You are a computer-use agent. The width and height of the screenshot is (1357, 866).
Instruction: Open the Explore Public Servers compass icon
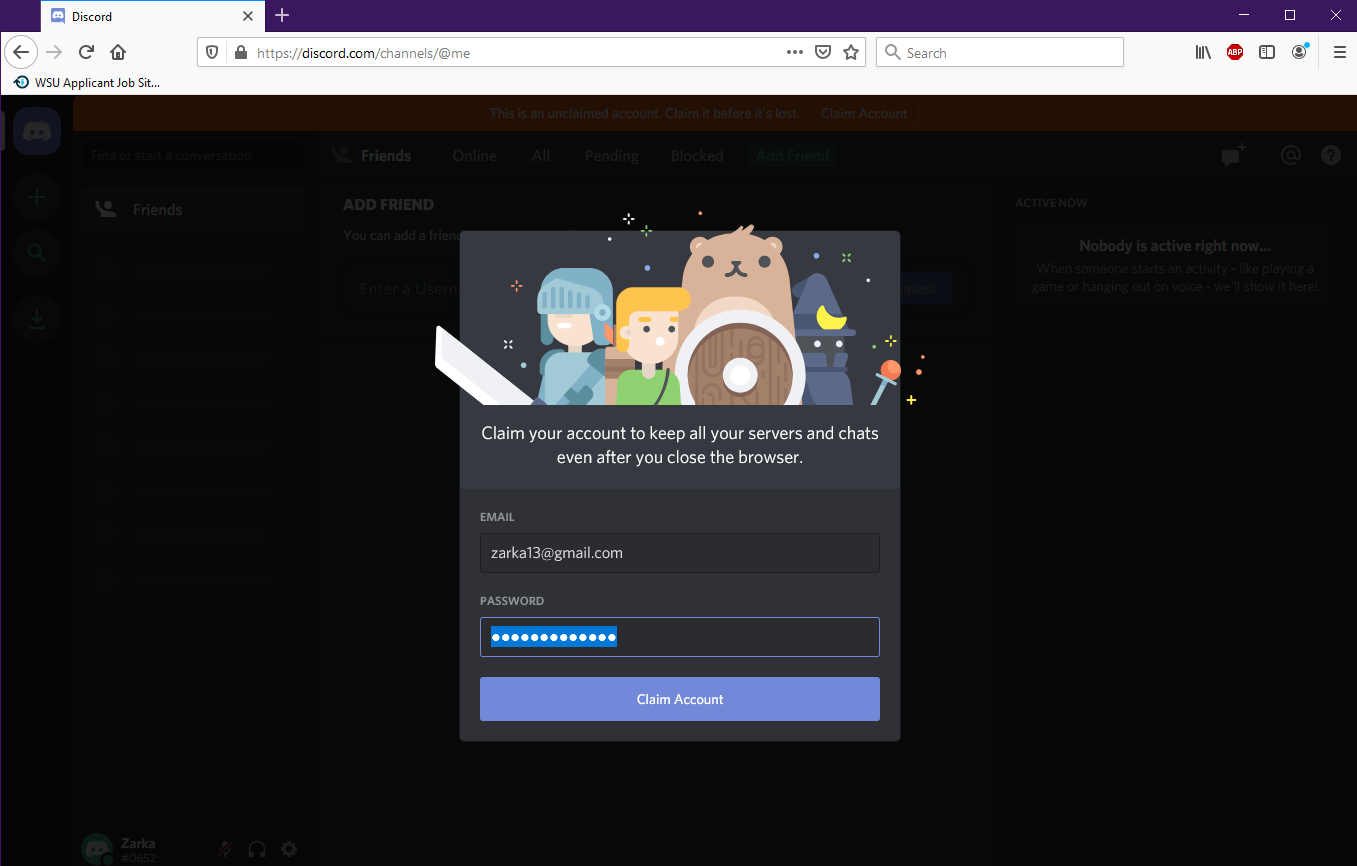[36, 253]
